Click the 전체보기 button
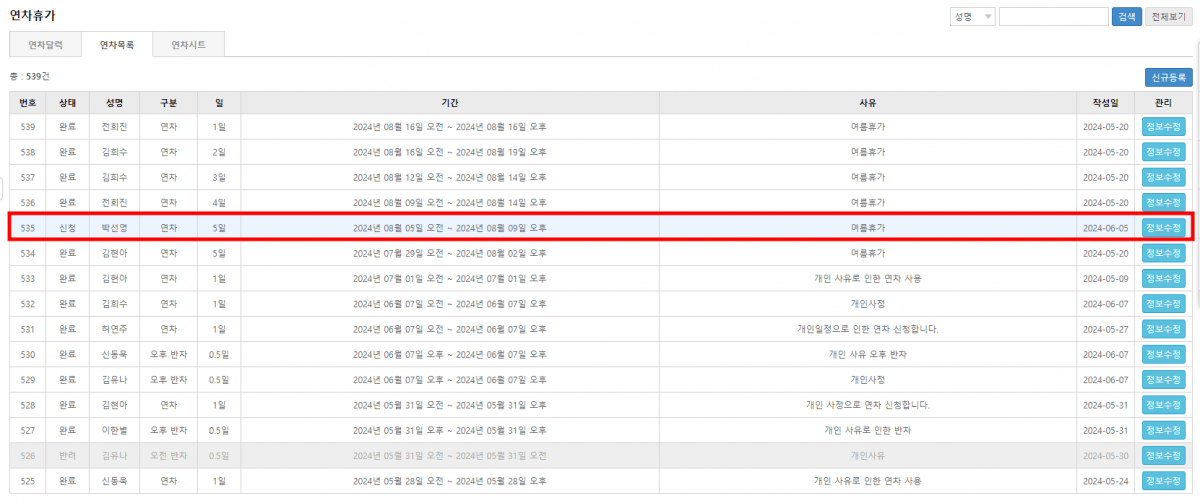 pos(1168,17)
